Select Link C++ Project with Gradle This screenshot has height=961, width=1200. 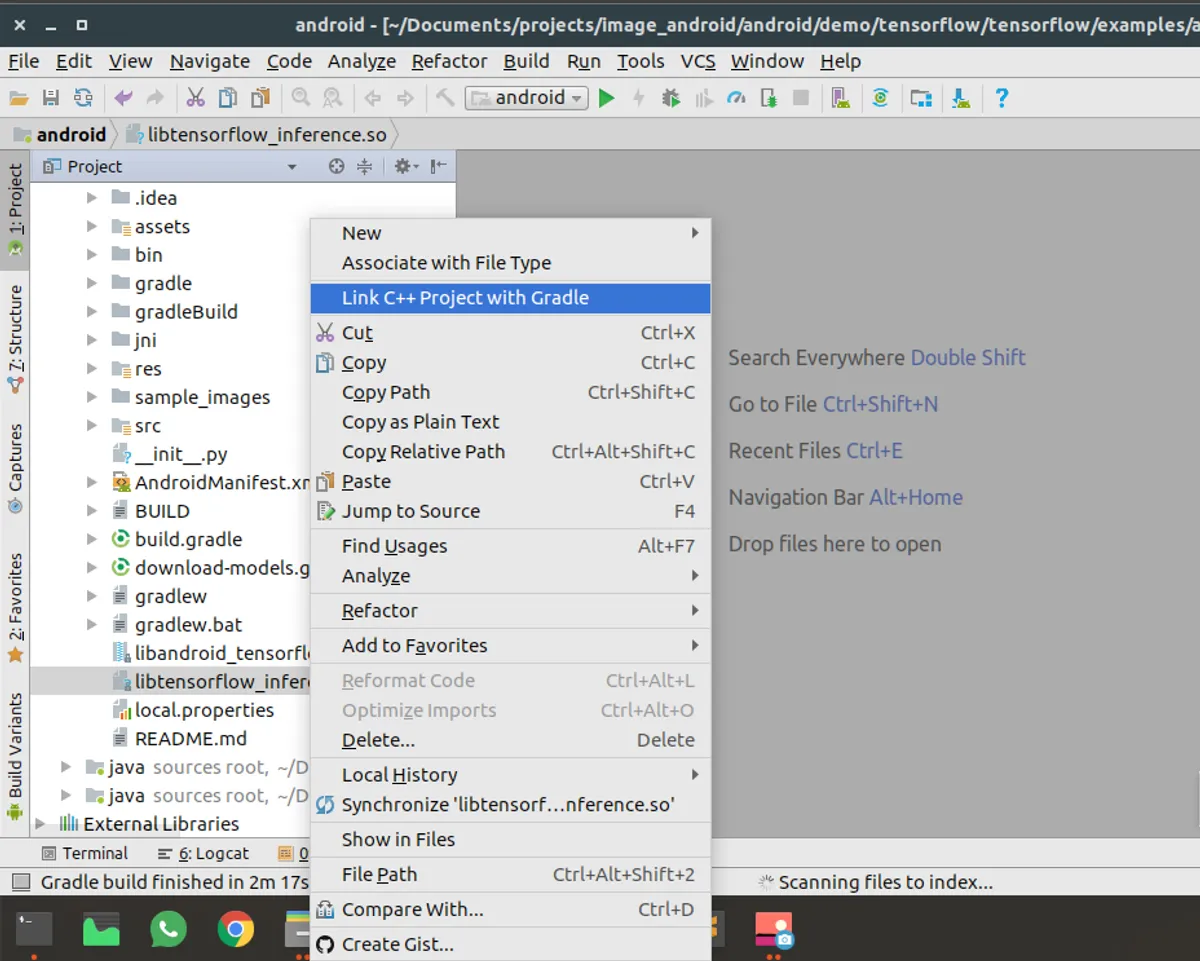465,298
